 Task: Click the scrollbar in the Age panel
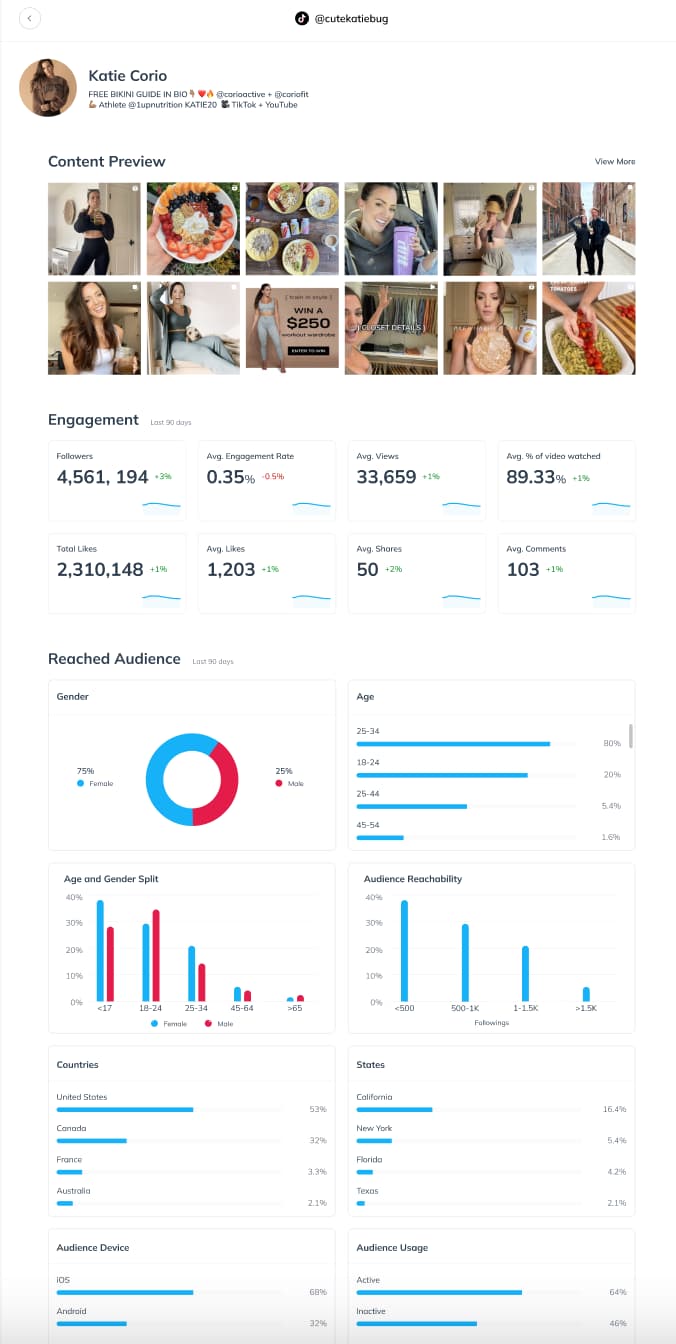pyautogui.click(x=630, y=736)
